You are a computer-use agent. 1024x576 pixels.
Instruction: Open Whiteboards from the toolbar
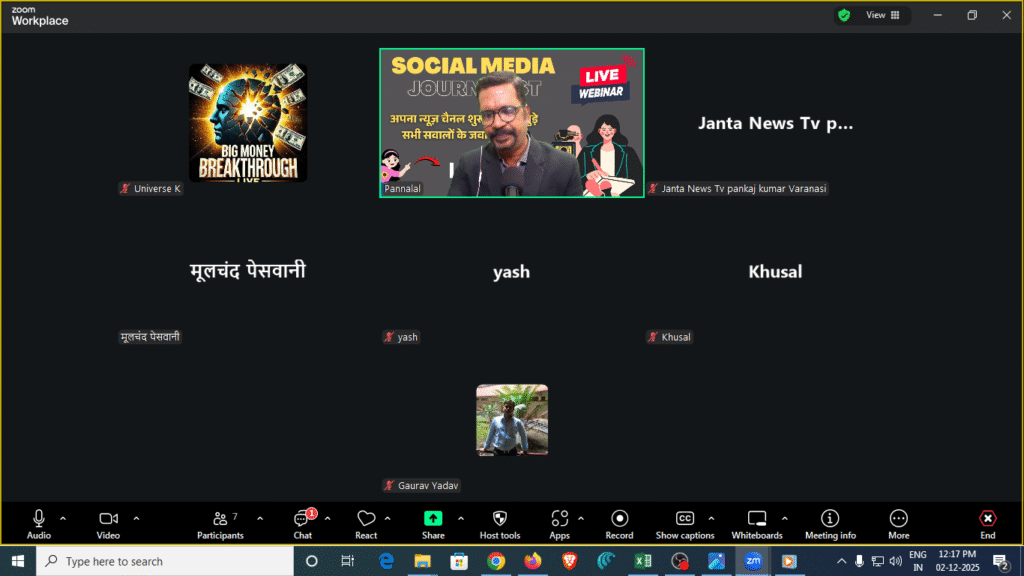coord(757,519)
